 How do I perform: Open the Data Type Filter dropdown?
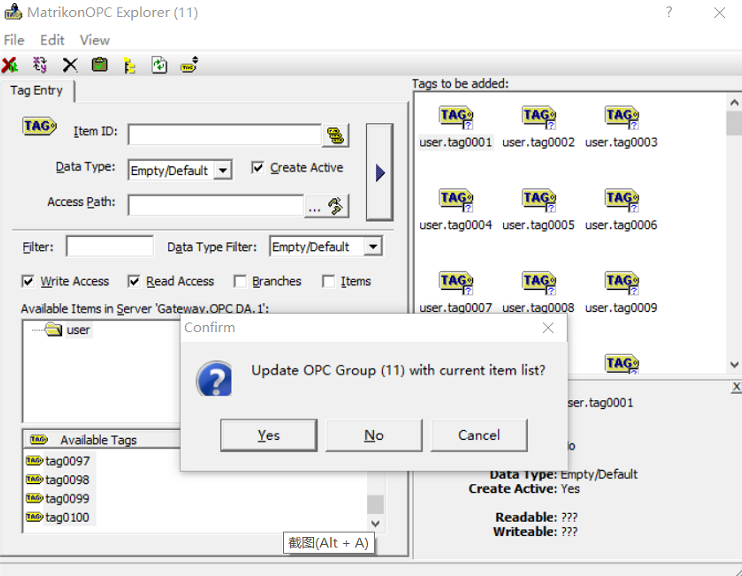point(373,247)
